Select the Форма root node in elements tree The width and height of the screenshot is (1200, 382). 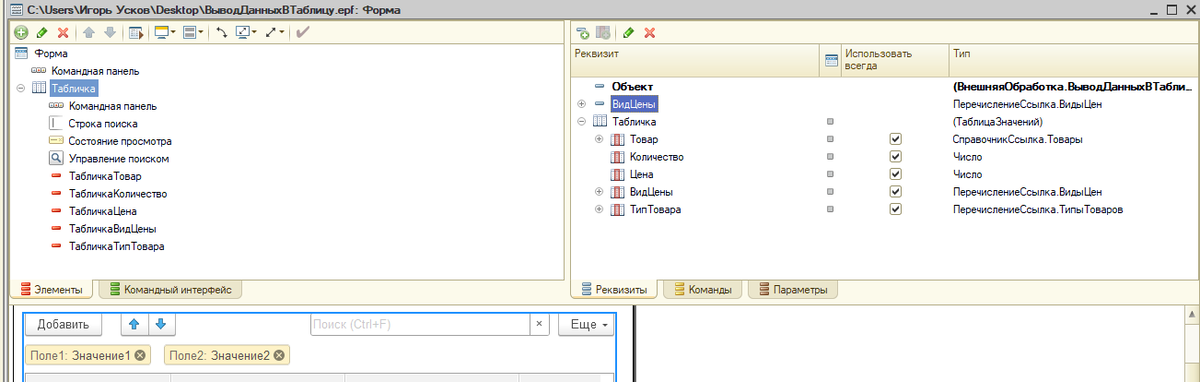click(51, 53)
